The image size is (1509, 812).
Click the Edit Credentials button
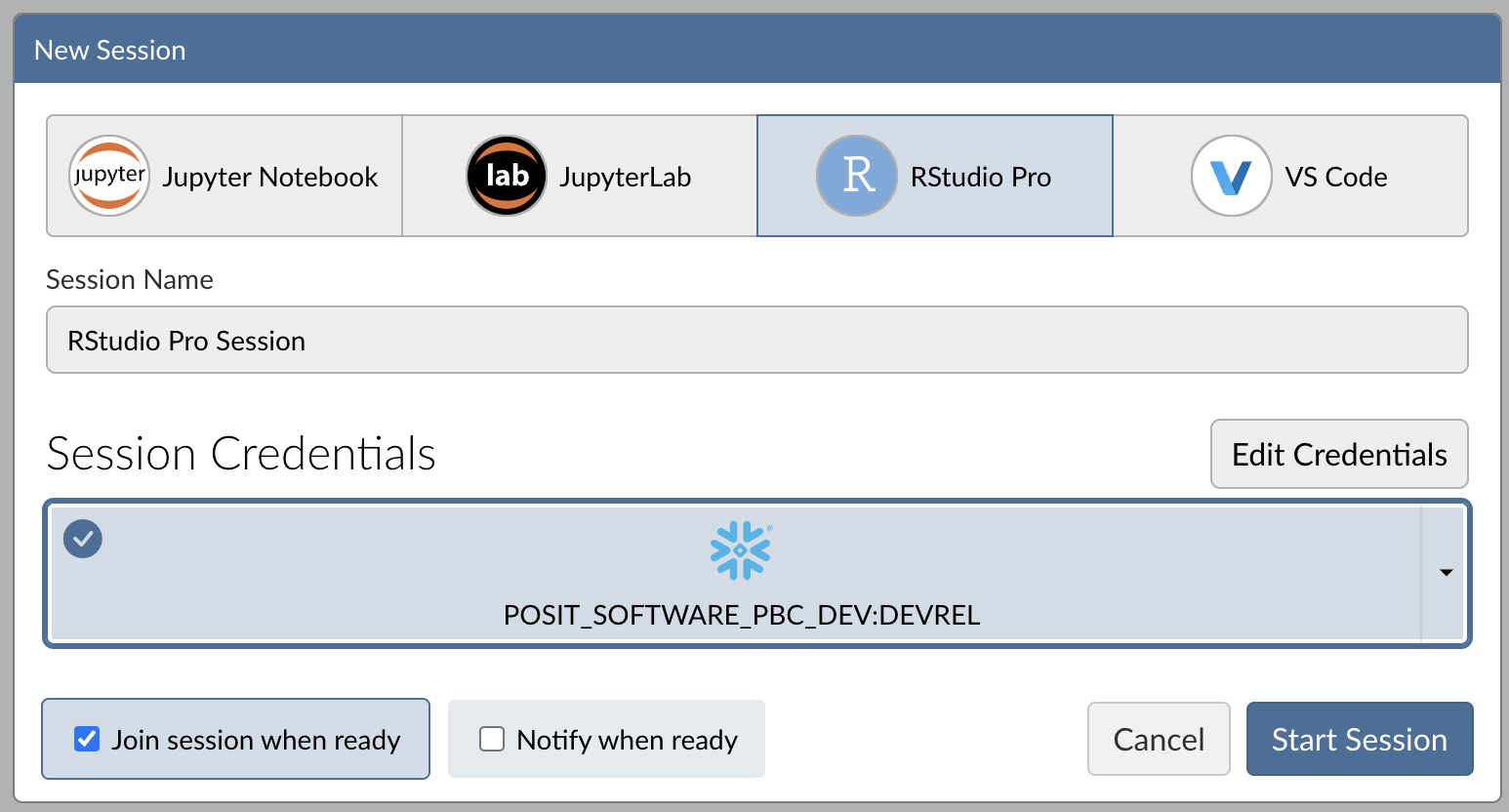point(1338,454)
